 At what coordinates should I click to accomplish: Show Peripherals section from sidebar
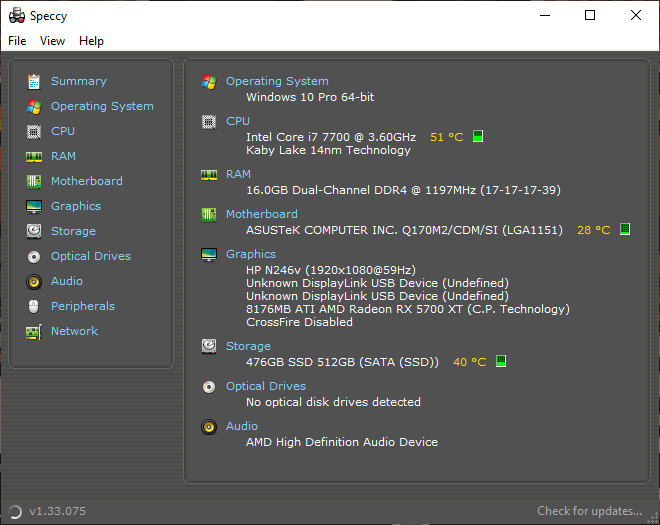coord(83,306)
